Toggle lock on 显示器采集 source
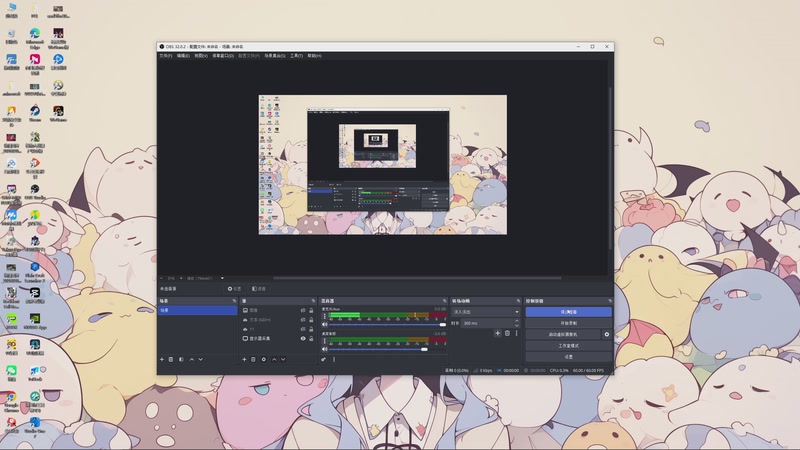Viewport: 800px width, 450px height. [x=311, y=338]
